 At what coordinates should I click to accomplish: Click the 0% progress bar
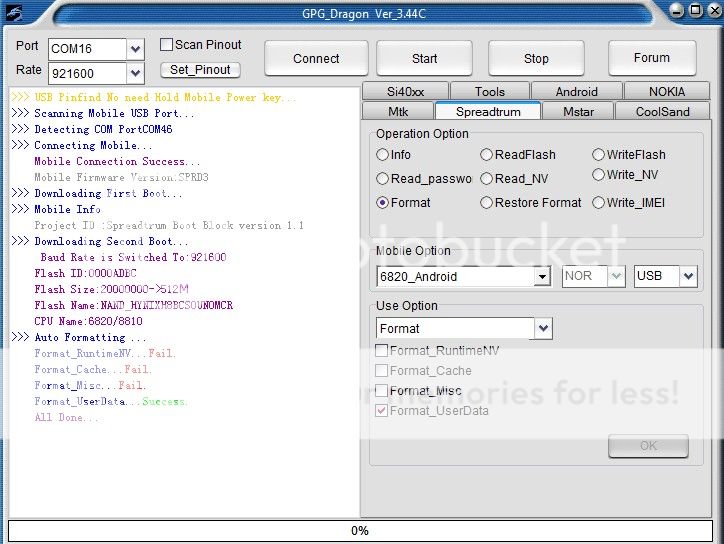(360, 530)
